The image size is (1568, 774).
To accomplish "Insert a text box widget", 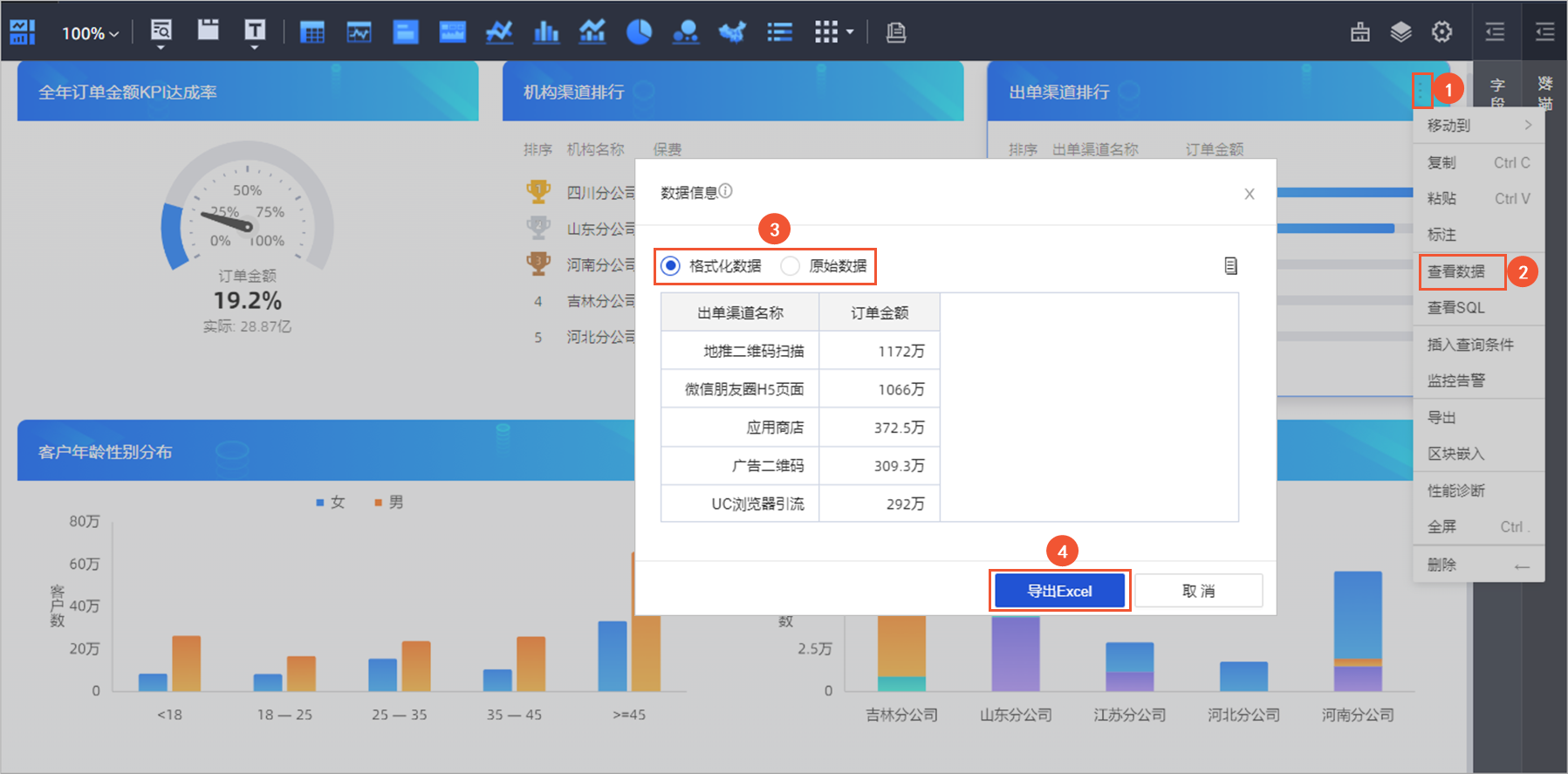I will coord(255,32).
